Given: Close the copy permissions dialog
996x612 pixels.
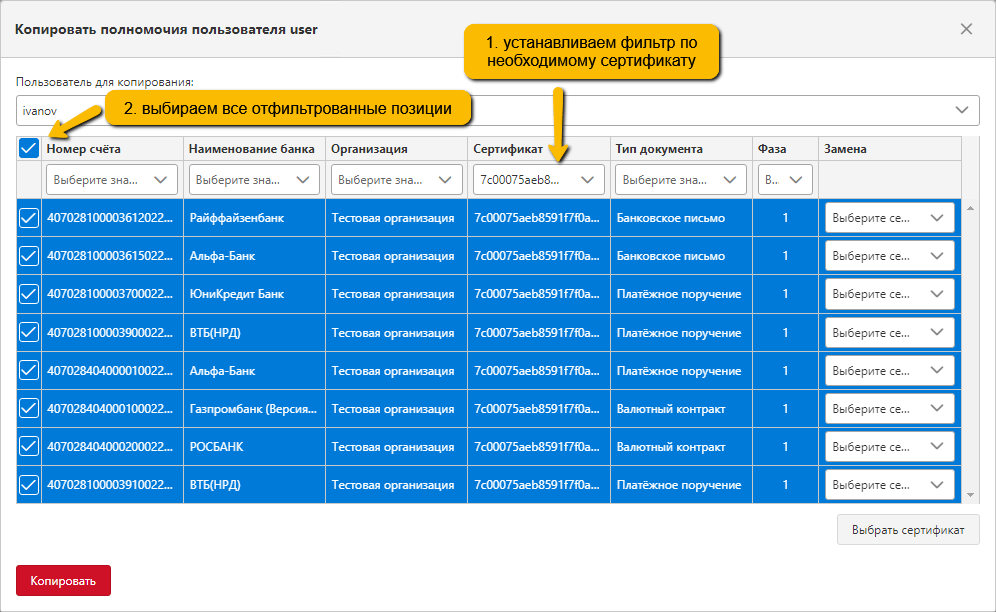Looking at the screenshot, I should tap(966, 29).
